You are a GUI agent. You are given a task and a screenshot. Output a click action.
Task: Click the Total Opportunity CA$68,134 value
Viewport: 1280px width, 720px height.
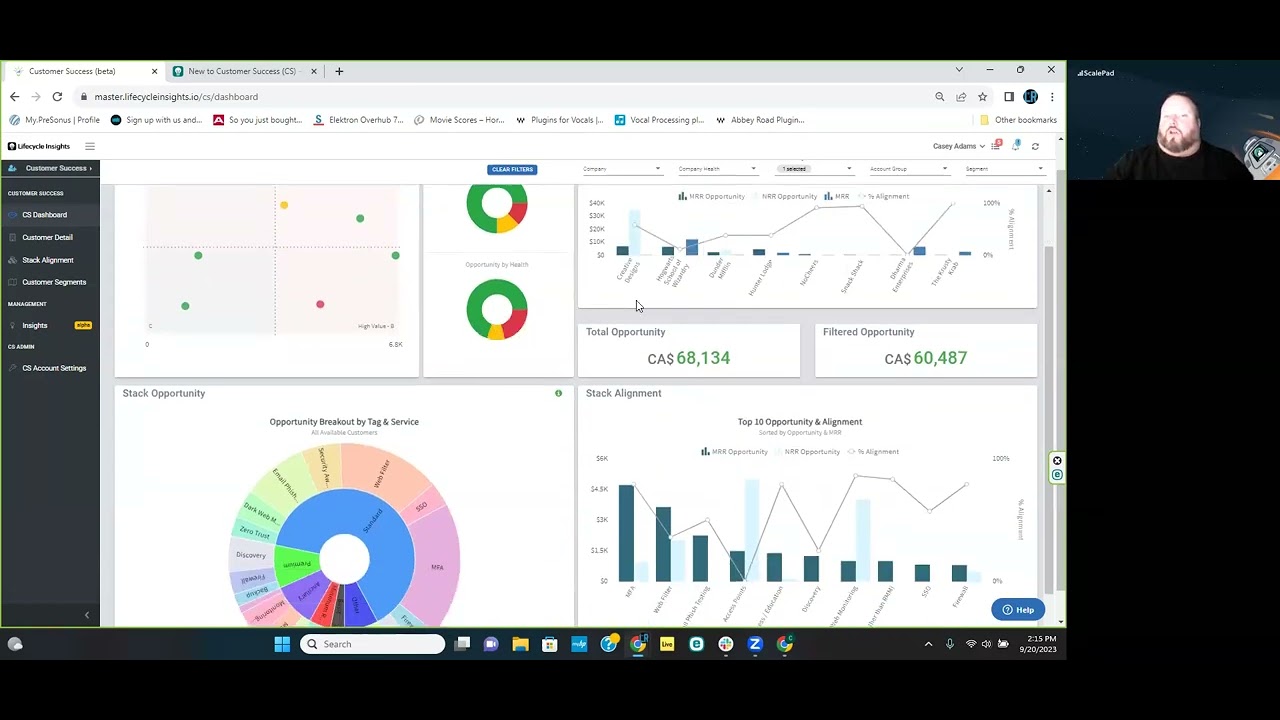pyautogui.click(x=689, y=358)
